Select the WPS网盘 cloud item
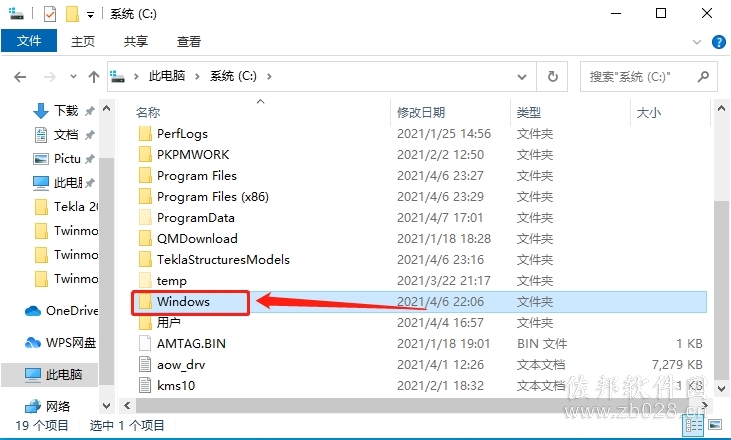Image resolution: width=731 pixels, height=440 pixels. pyautogui.click(x=60, y=343)
